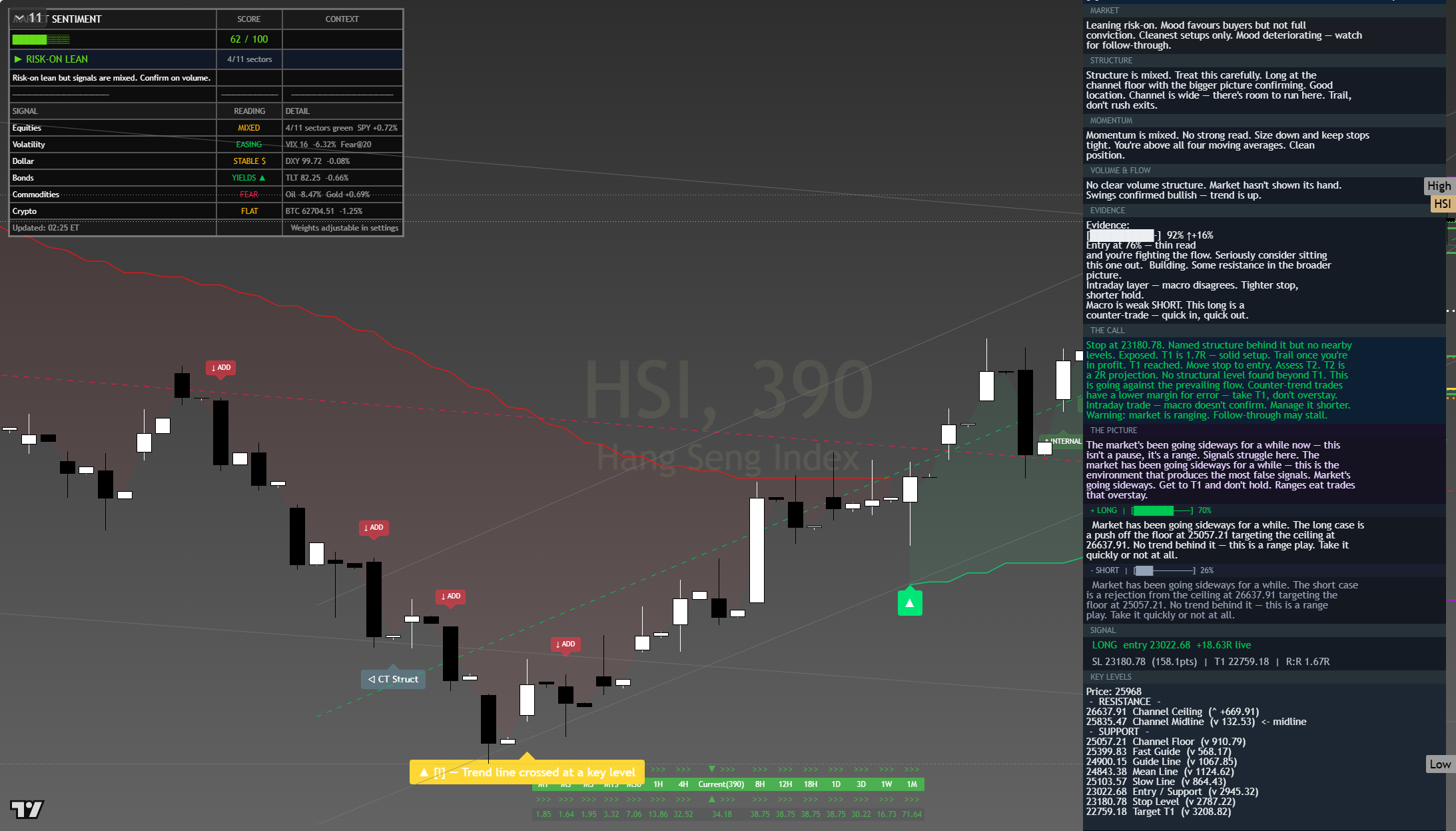Click the LONG 70% confidence bar
The image size is (1456, 831).
pos(1163,510)
